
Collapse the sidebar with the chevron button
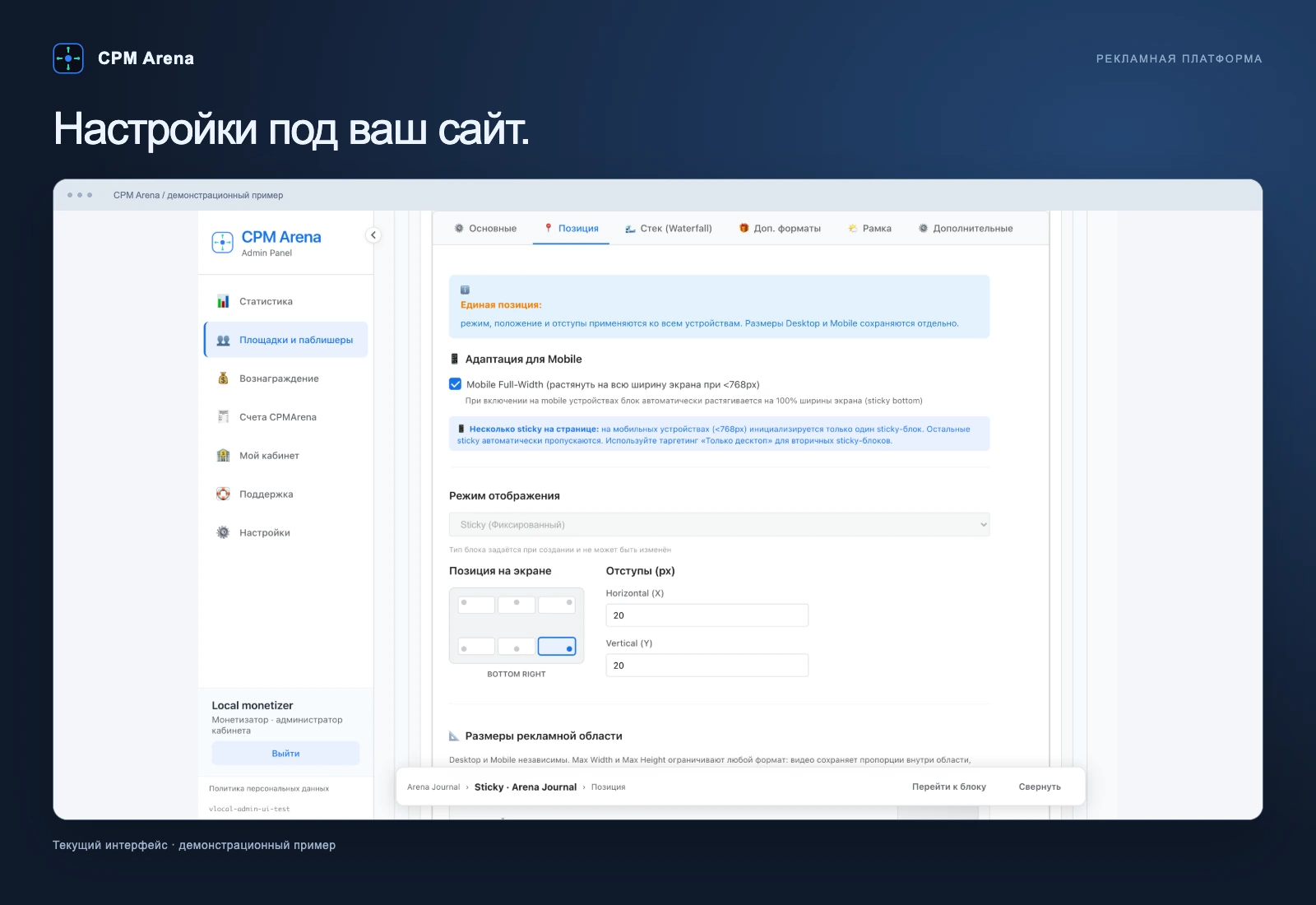(373, 235)
